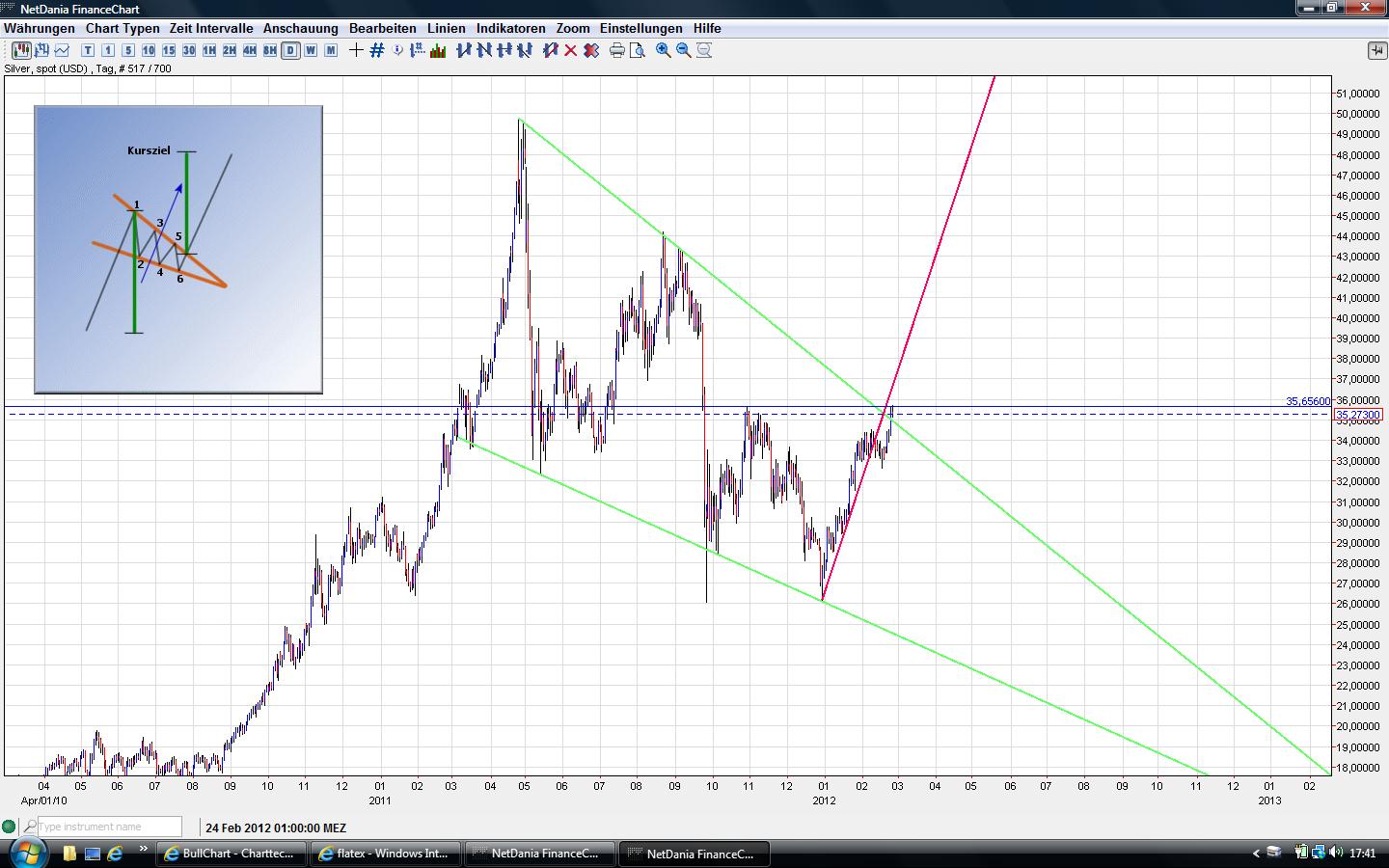Open the print preview icon
Viewport: 1389px width, 868px height.
(x=638, y=50)
